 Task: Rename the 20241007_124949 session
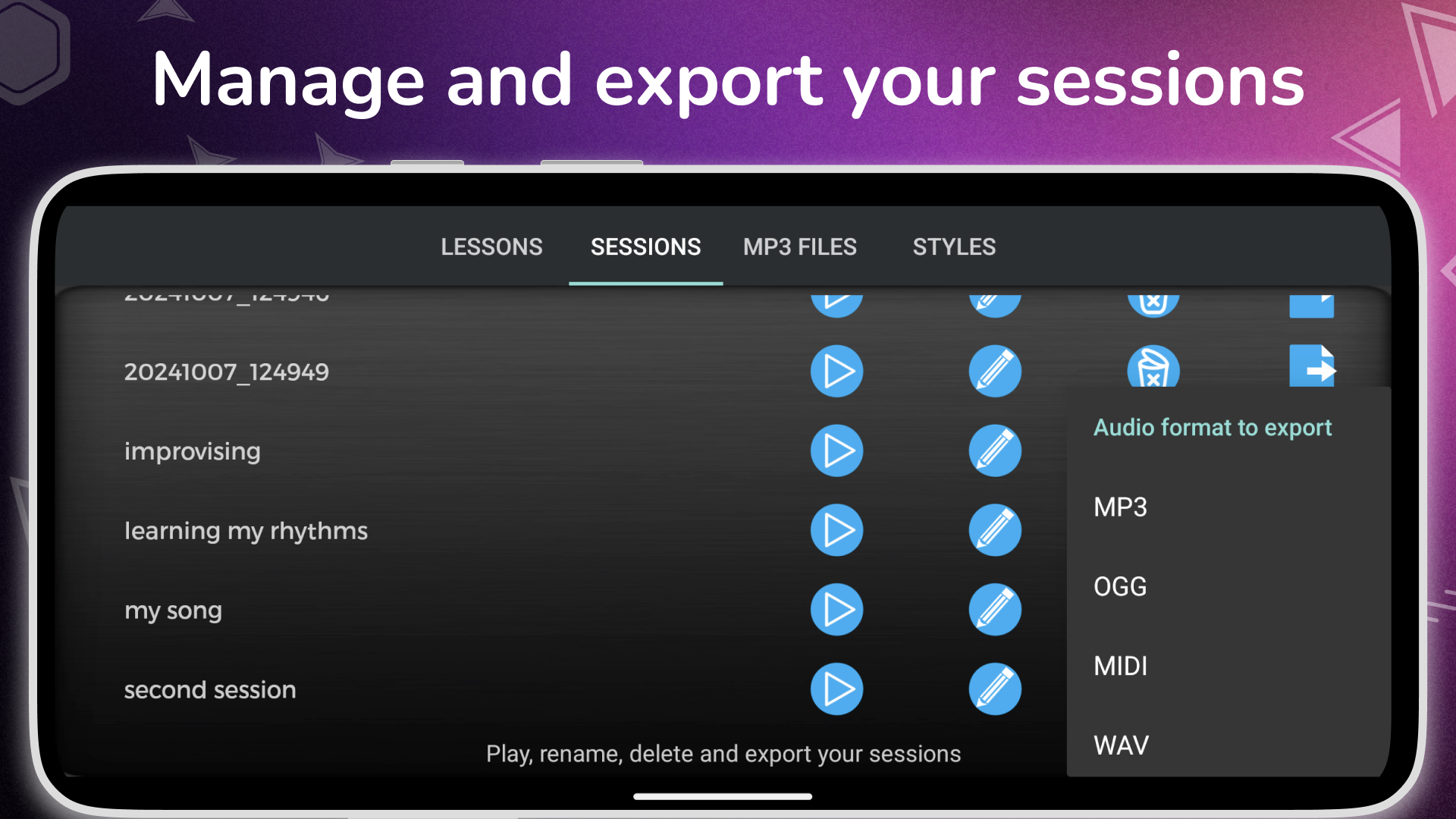tap(994, 372)
